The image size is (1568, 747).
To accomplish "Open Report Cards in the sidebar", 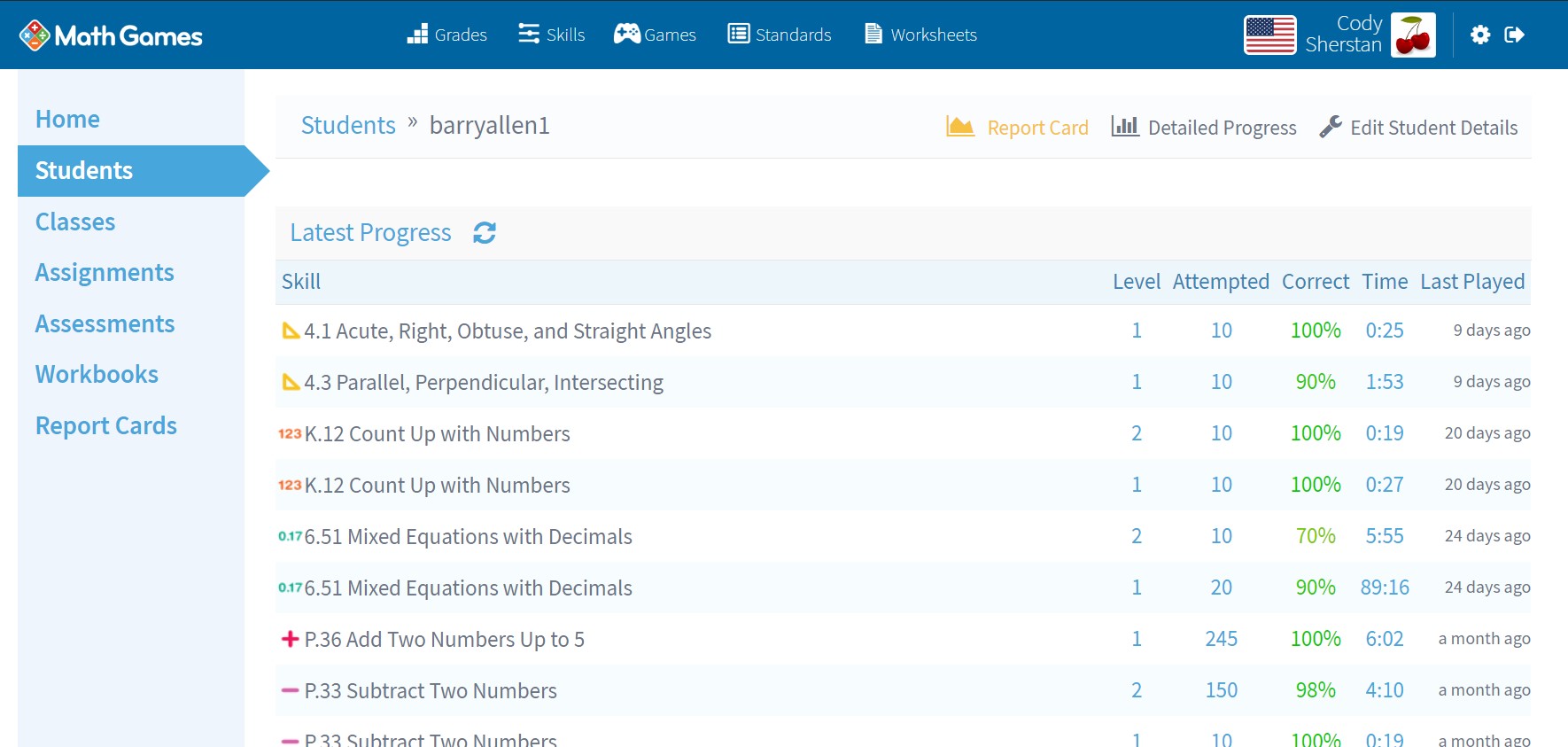I will [106, 426].
